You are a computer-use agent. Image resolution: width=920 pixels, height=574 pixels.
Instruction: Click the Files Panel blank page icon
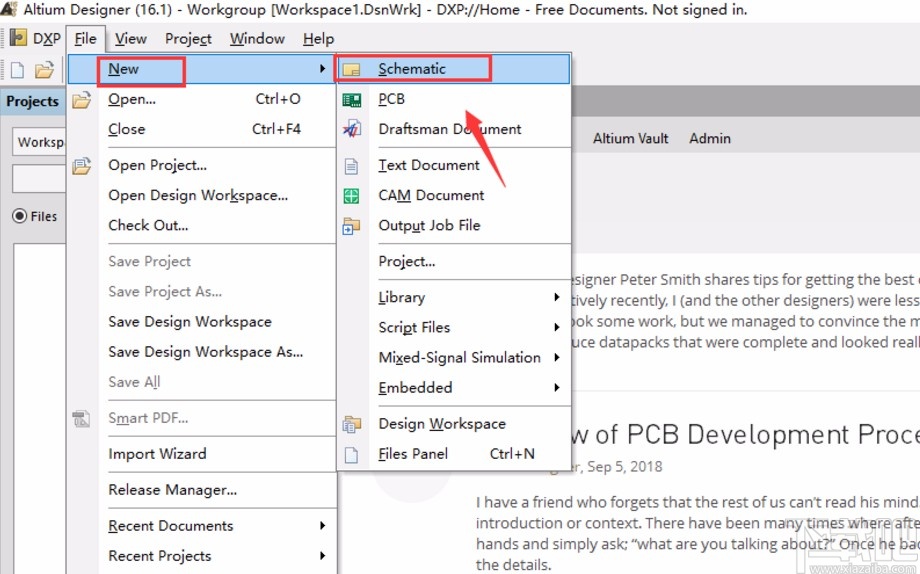351,454
